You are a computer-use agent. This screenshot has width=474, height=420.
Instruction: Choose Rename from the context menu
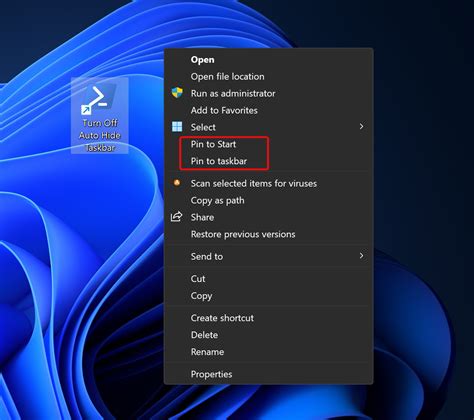click(269, 352)
